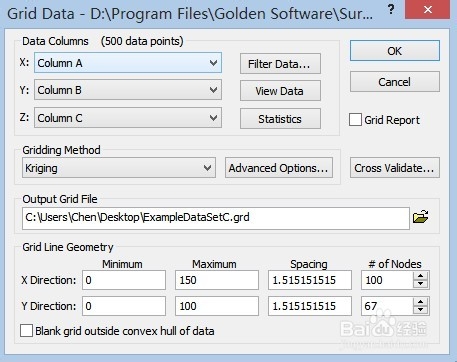Click the '# of Nodes' column header
Image resolution: width=457 pixels, height=362 pixels.
coord(395,264)
